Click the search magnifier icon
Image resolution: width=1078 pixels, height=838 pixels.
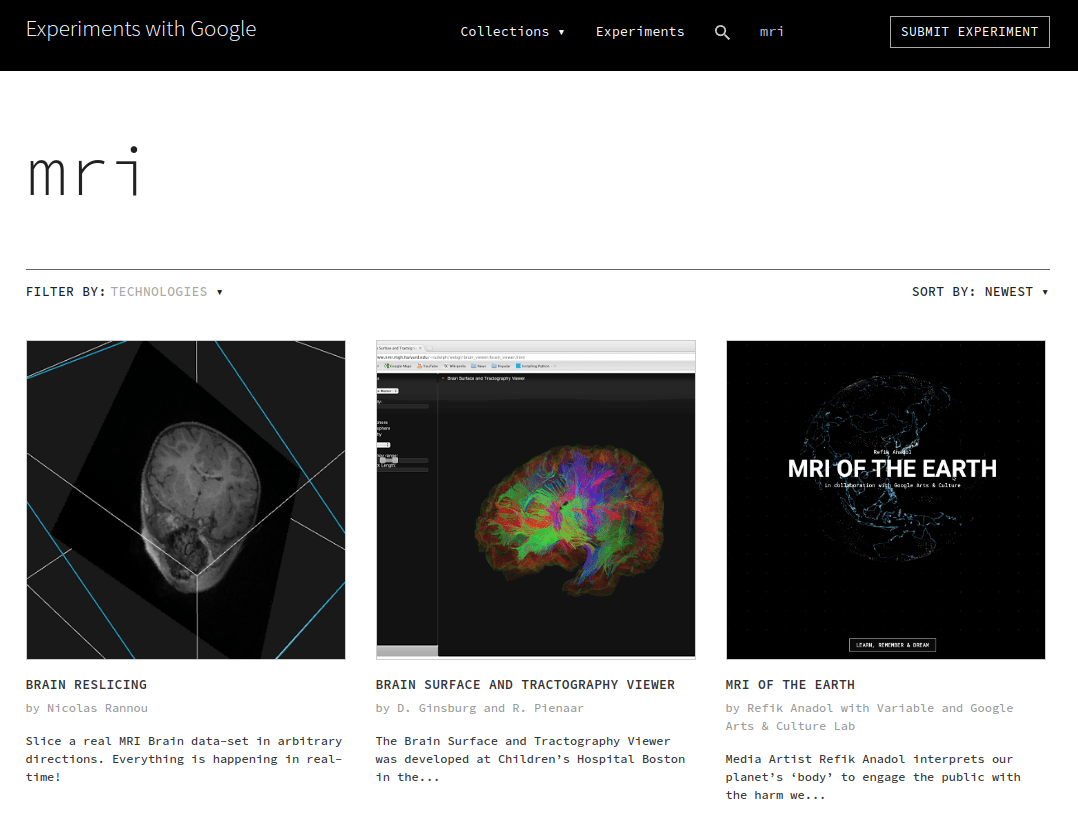pyautogui.click(x=722, y=32)
